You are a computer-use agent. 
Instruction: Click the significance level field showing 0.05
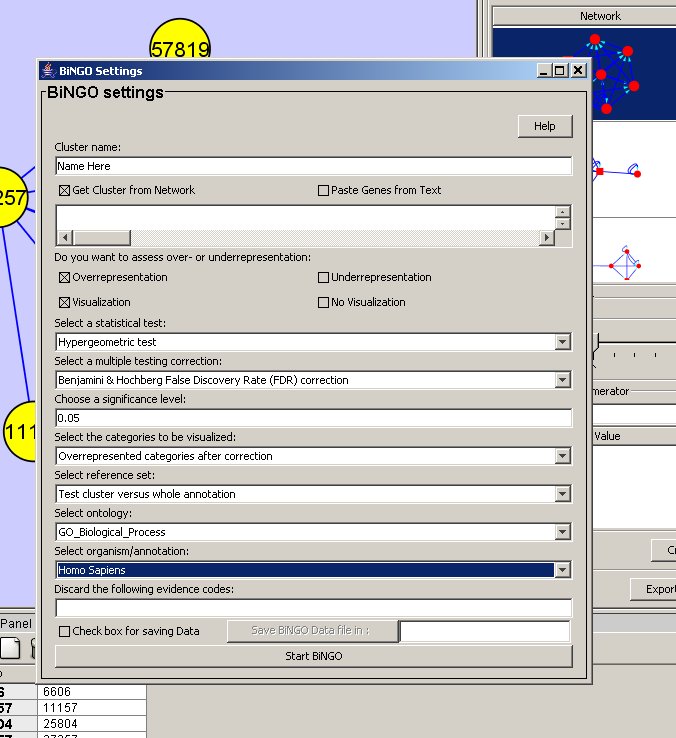313,418
